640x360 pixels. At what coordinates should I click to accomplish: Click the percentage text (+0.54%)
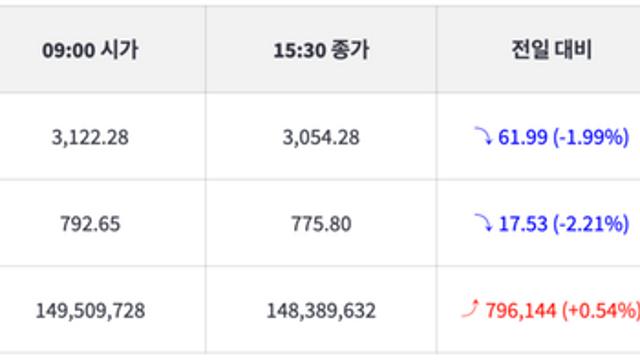pyautogui.click(x=601, y=311)
